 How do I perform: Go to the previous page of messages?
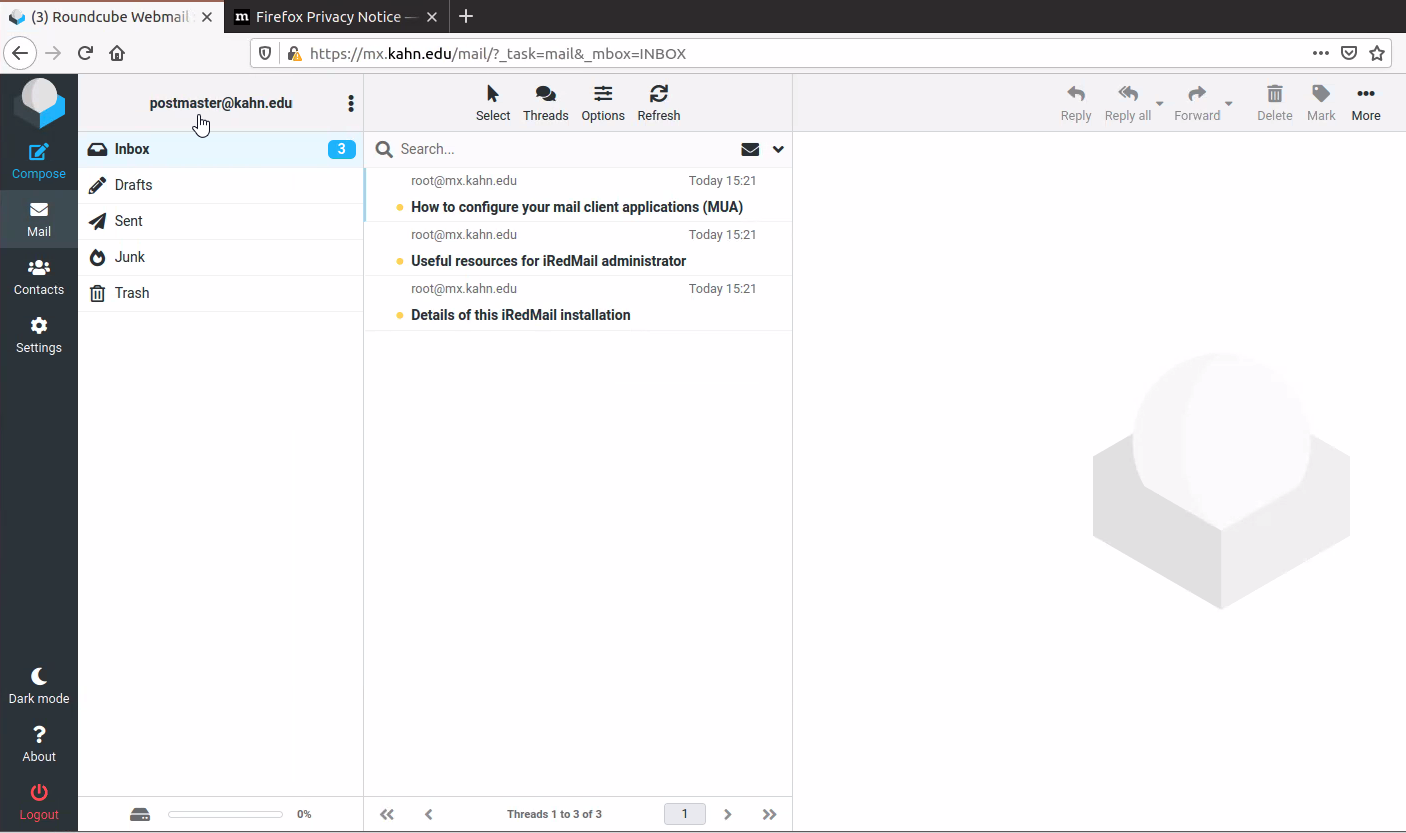pyautogui.click(x=429, y=814)
